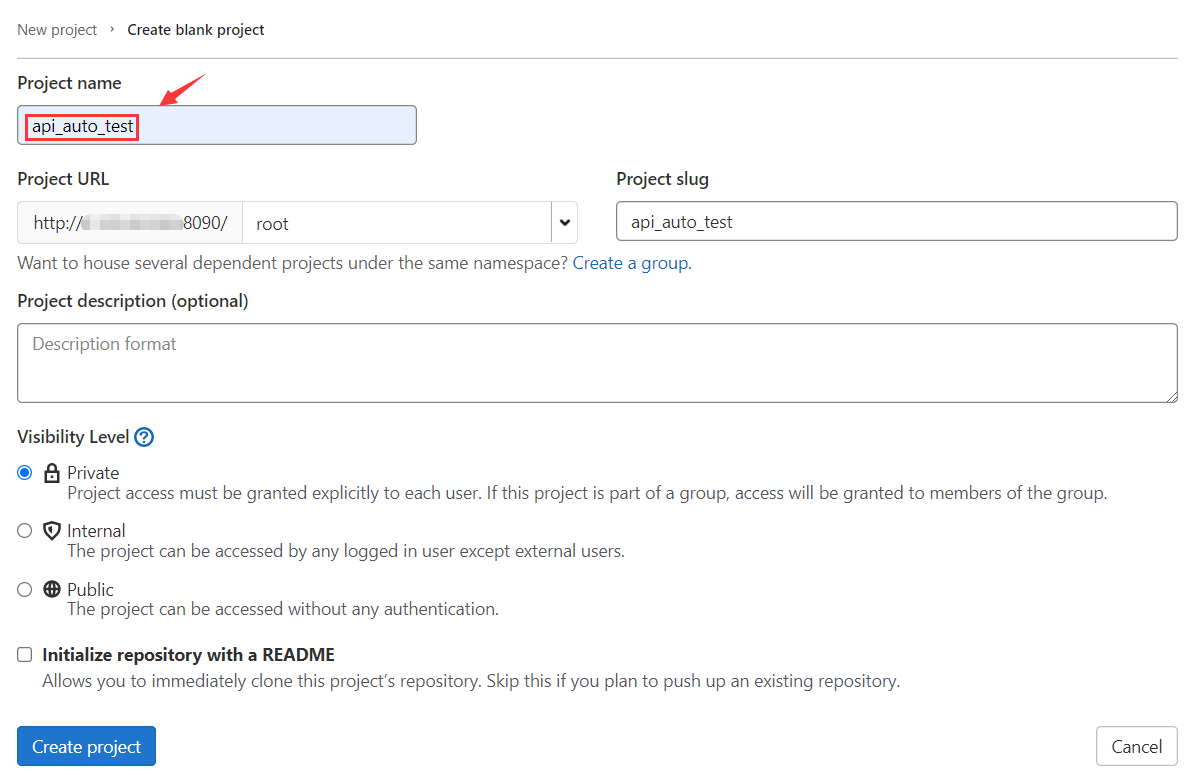Focus the Project name input field
1198x775 pixels.
point(270,126)
